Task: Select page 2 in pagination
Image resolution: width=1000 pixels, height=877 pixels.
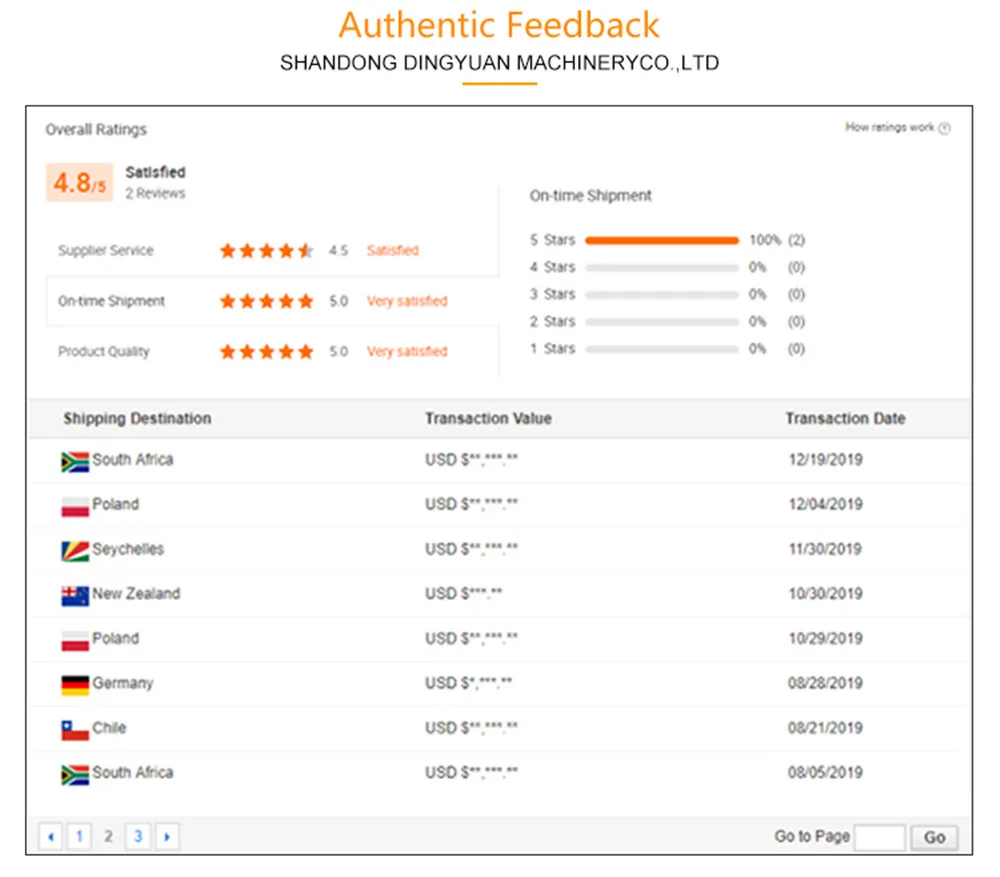Action: [x=108, y=836]
